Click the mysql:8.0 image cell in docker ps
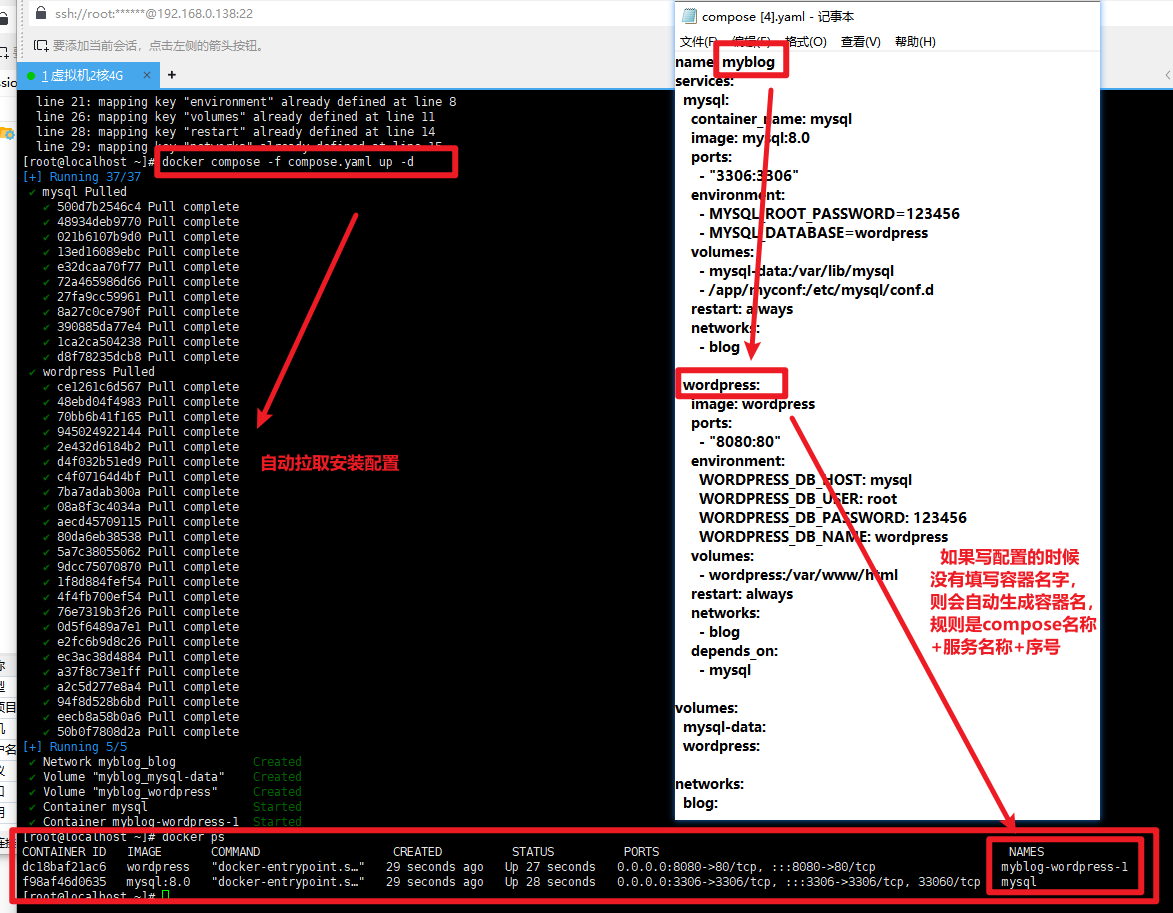 click(159, 882)
